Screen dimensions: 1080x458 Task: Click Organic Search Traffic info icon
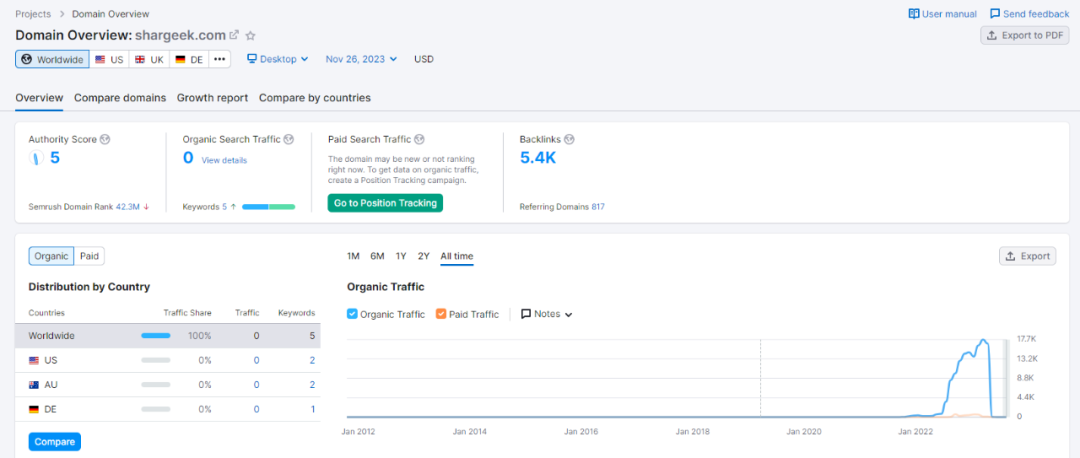click(289, 139)
